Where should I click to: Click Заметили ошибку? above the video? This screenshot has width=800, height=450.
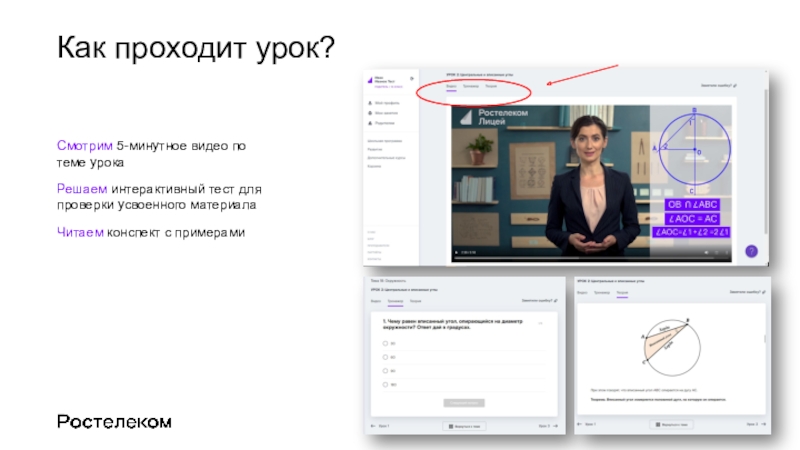click(x=718, y=86)
